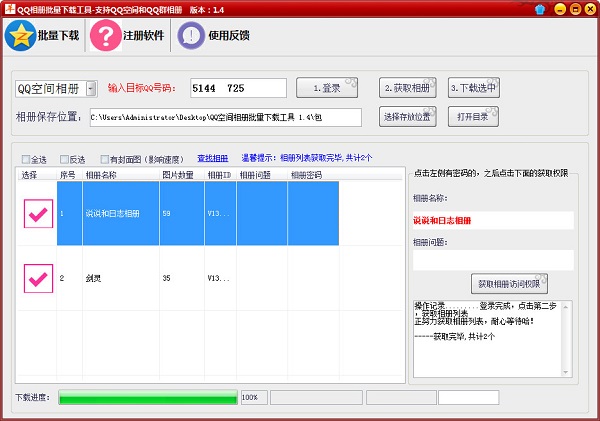
Task: Click the 选择 column header
Action: click(x=36, y=175)
